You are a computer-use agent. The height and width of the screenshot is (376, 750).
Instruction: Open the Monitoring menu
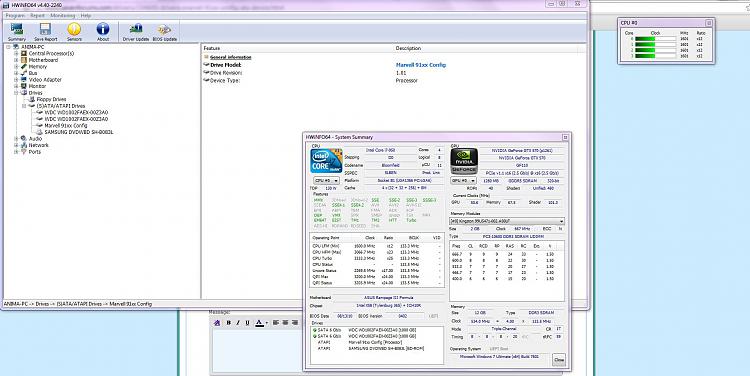pyautogui.click(x=63, y=16)
